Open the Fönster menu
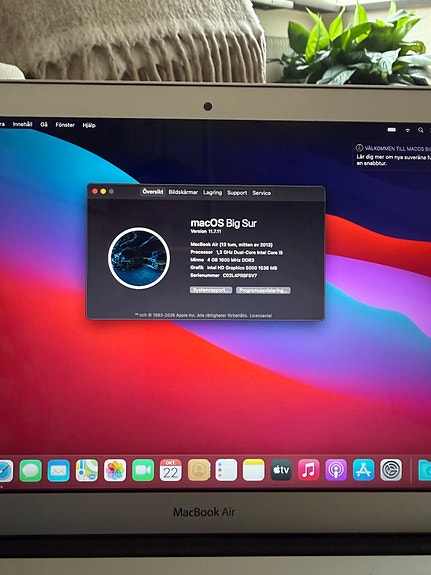Viewport: 431px width, 575px height. coord(65,125)
